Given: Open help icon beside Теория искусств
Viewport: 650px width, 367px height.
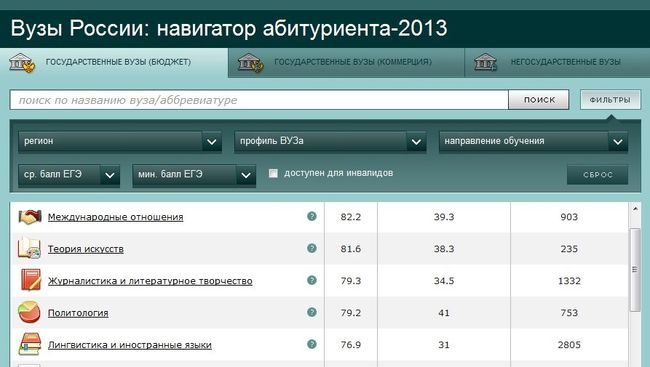Looking at the screenshot, I should pos(312,248).
